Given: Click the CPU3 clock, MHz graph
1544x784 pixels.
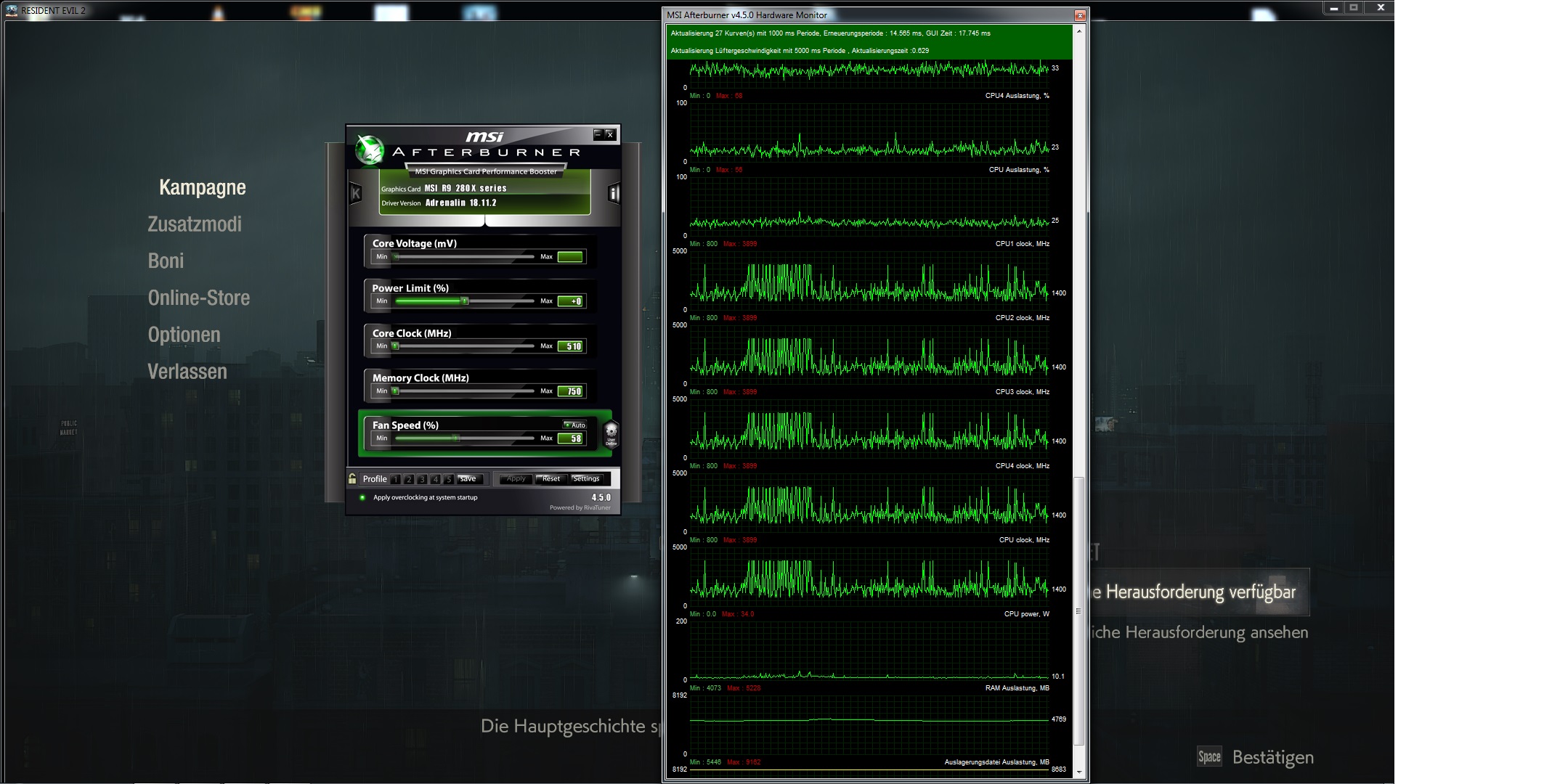Looking at the screenshot, I should (869, 429).
